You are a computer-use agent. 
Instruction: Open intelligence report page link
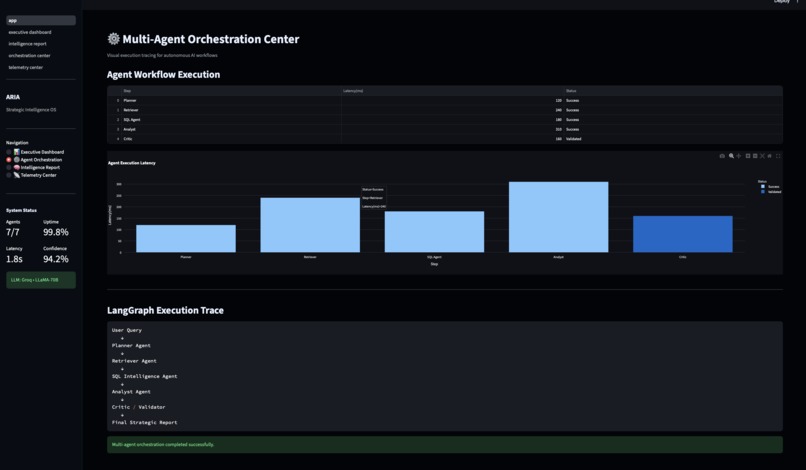[x=27, y=44]
